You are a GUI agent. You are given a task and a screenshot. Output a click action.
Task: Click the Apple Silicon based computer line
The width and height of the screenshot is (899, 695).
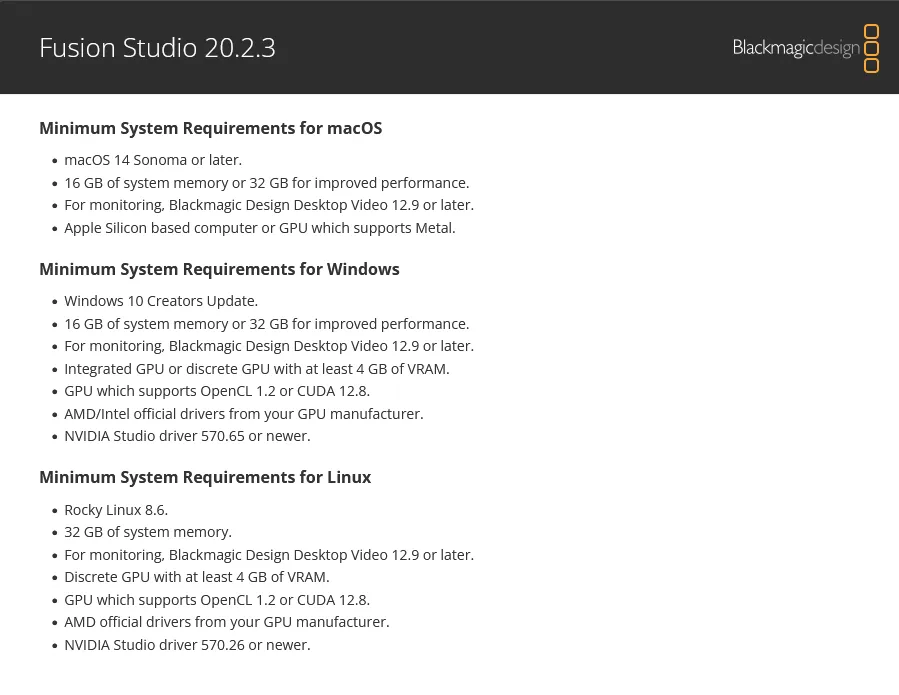(x=259, y=228)
